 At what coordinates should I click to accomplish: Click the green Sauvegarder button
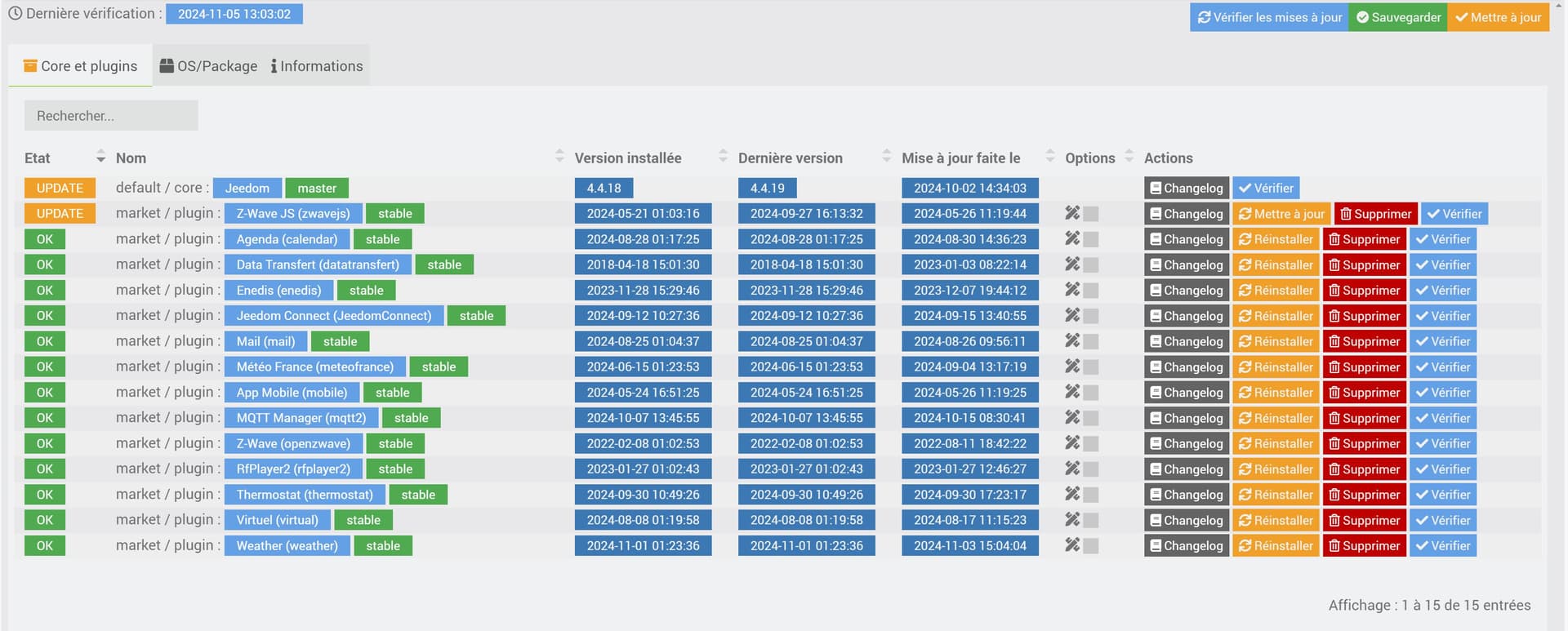pos(1398,17)
